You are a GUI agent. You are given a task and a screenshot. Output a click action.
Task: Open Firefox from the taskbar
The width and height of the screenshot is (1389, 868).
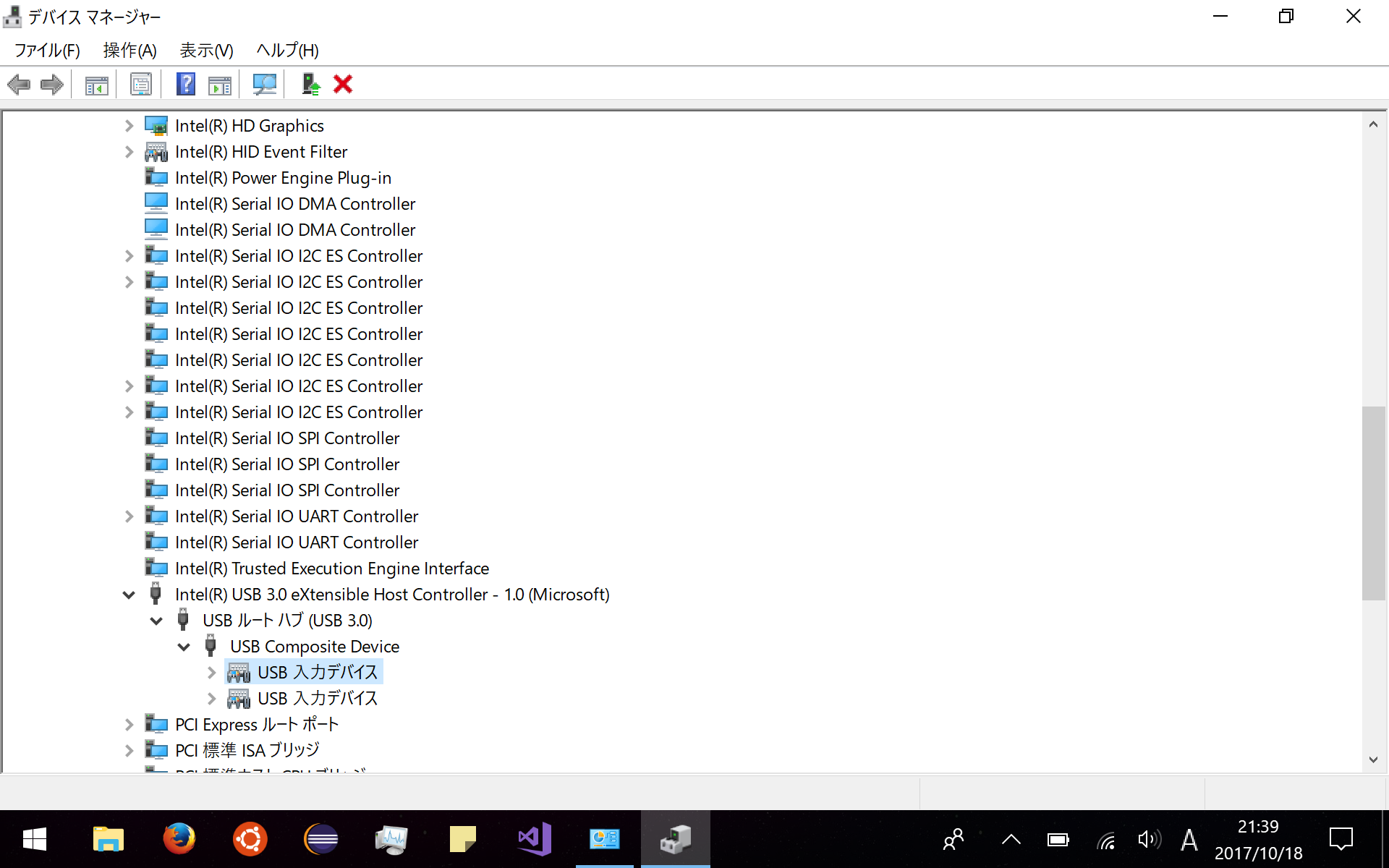[179, 839]
